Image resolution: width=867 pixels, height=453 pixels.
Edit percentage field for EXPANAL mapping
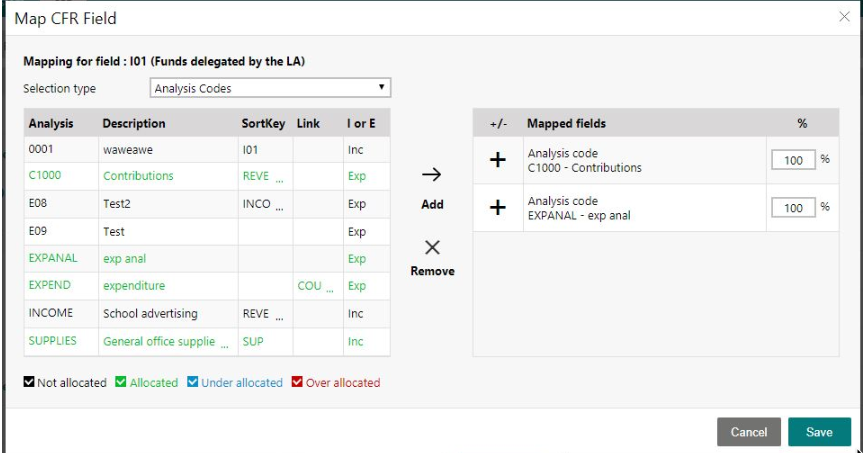pyautogui.click(x=793, y=208)
